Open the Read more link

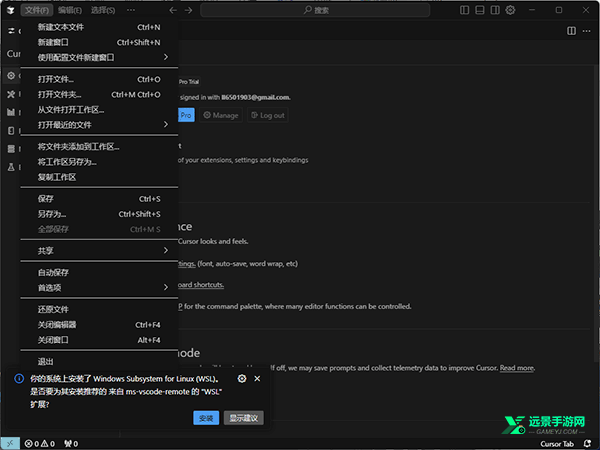coord(517,368)
